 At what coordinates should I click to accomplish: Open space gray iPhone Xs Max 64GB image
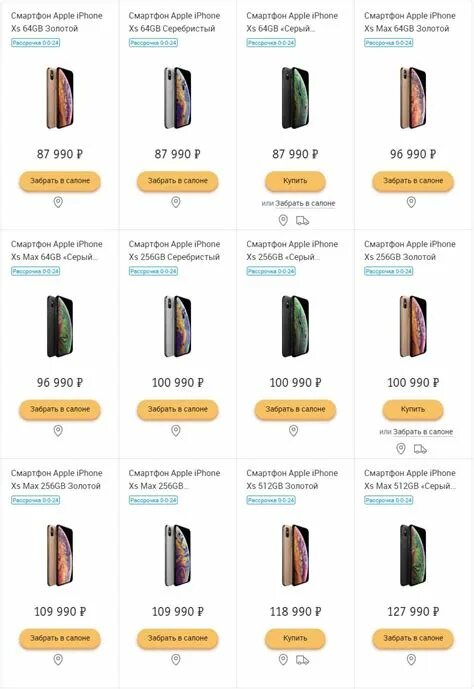[x=60, y=326]
